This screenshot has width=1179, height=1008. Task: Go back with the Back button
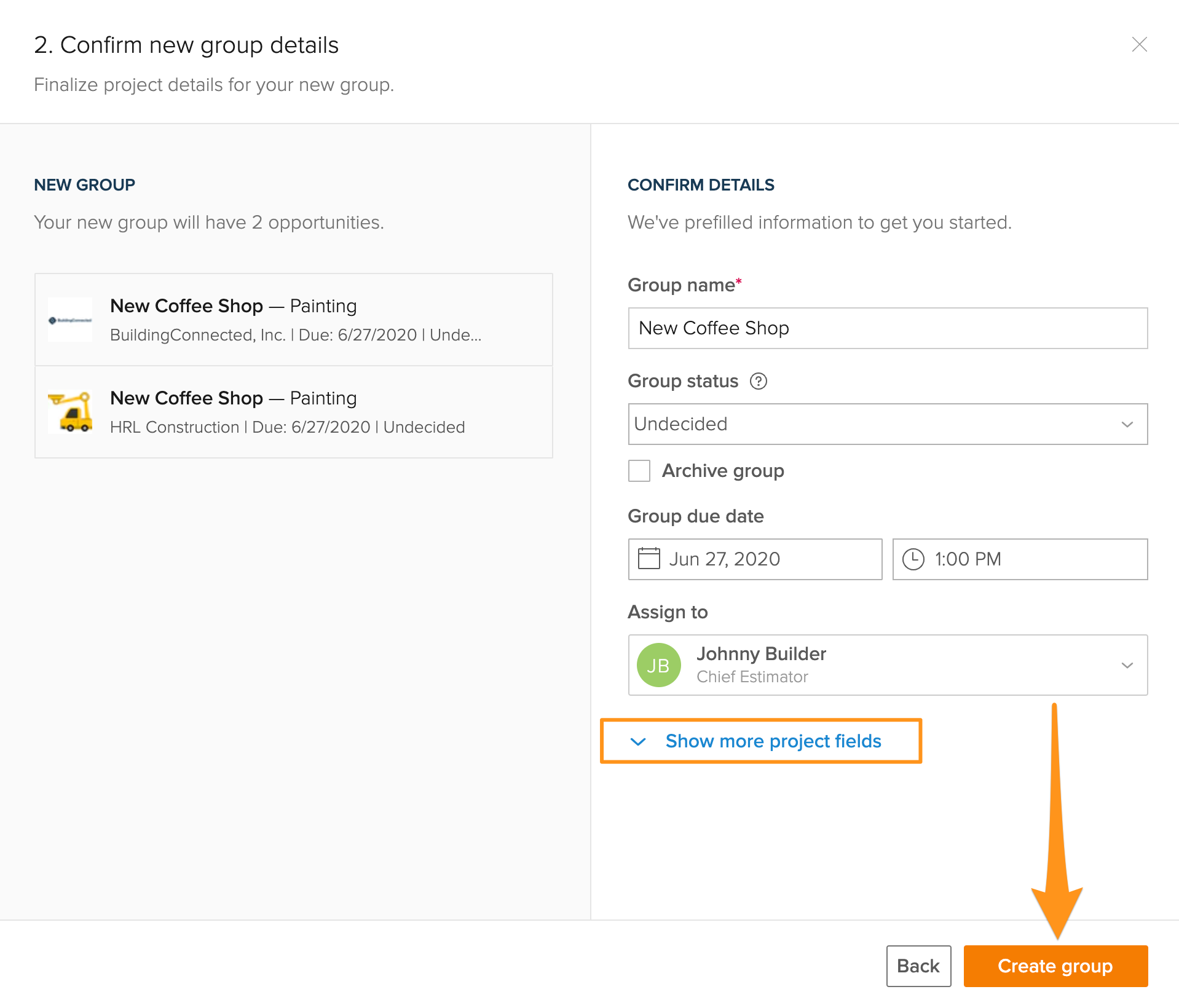918,966
